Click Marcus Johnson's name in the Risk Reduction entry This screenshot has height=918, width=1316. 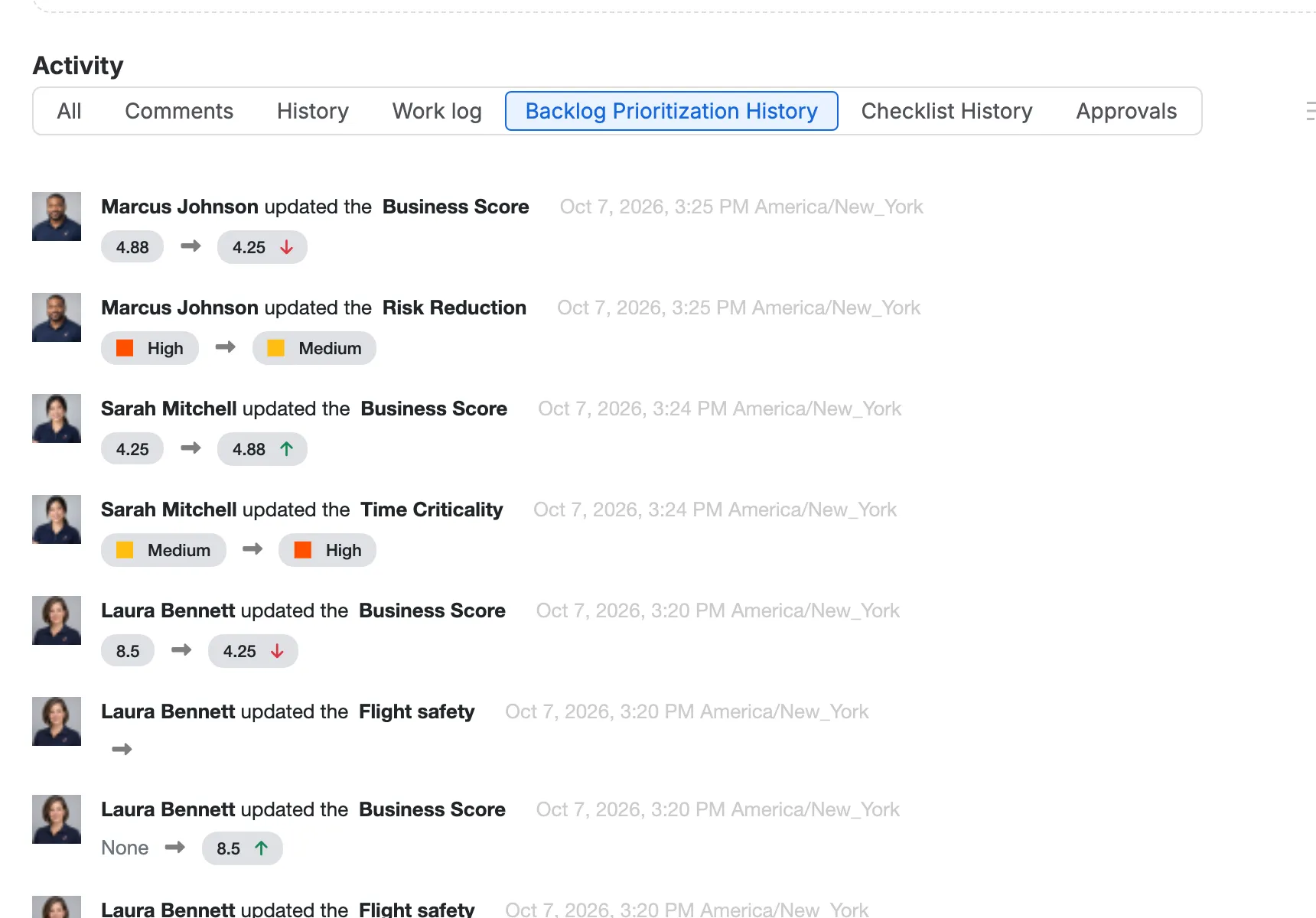(180, 308)
